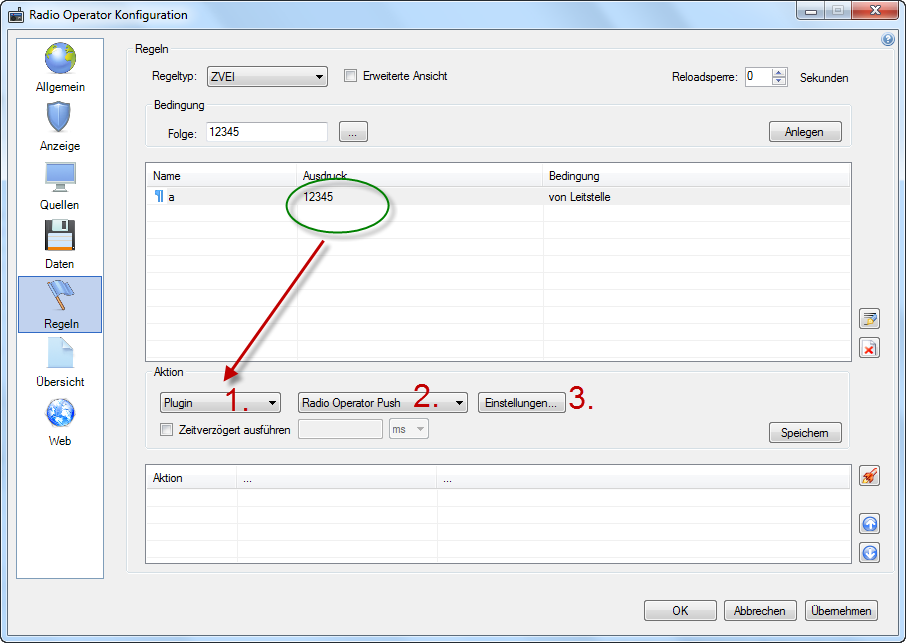Viewport: 906px width, 643px height.
Task: Click the Folge input field
Action: [267, 132]
